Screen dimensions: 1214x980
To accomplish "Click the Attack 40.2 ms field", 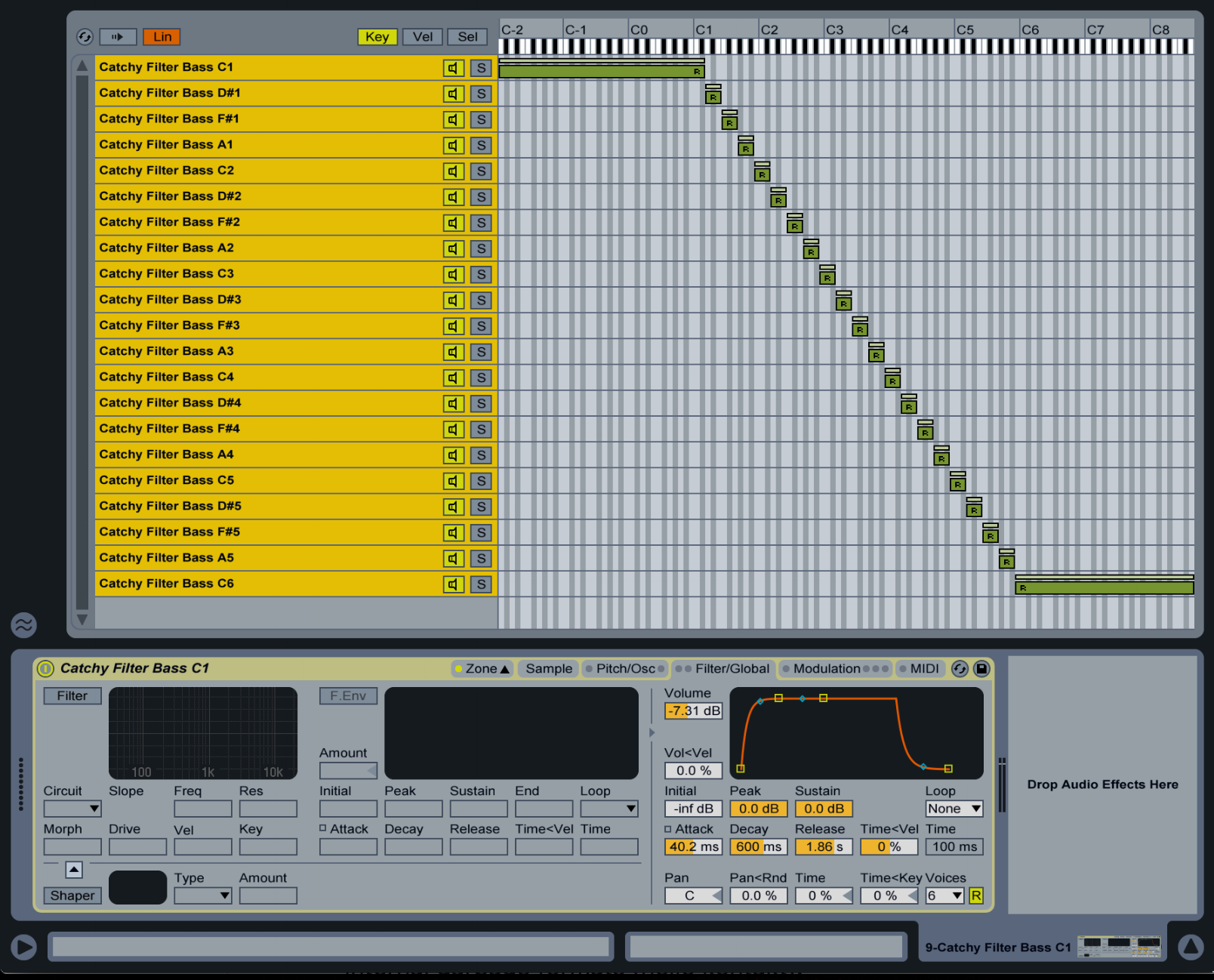I will pos(693,847).
